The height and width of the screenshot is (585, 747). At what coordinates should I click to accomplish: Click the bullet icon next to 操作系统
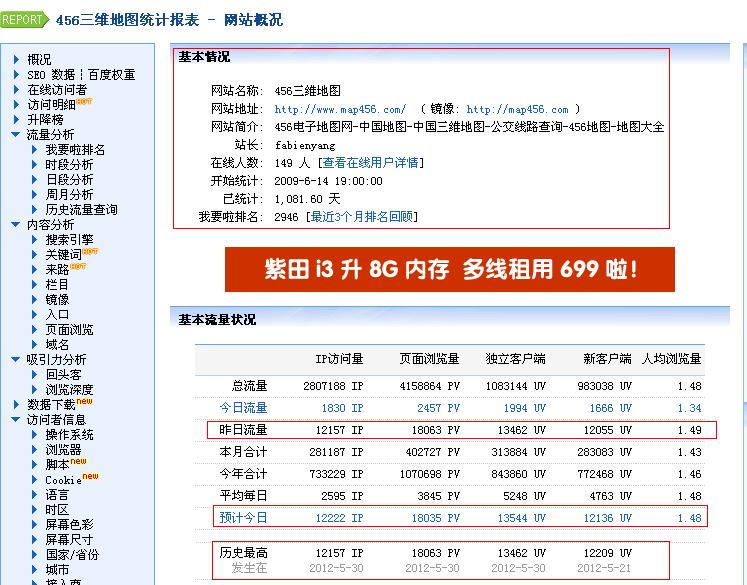[x=35, y=435]
